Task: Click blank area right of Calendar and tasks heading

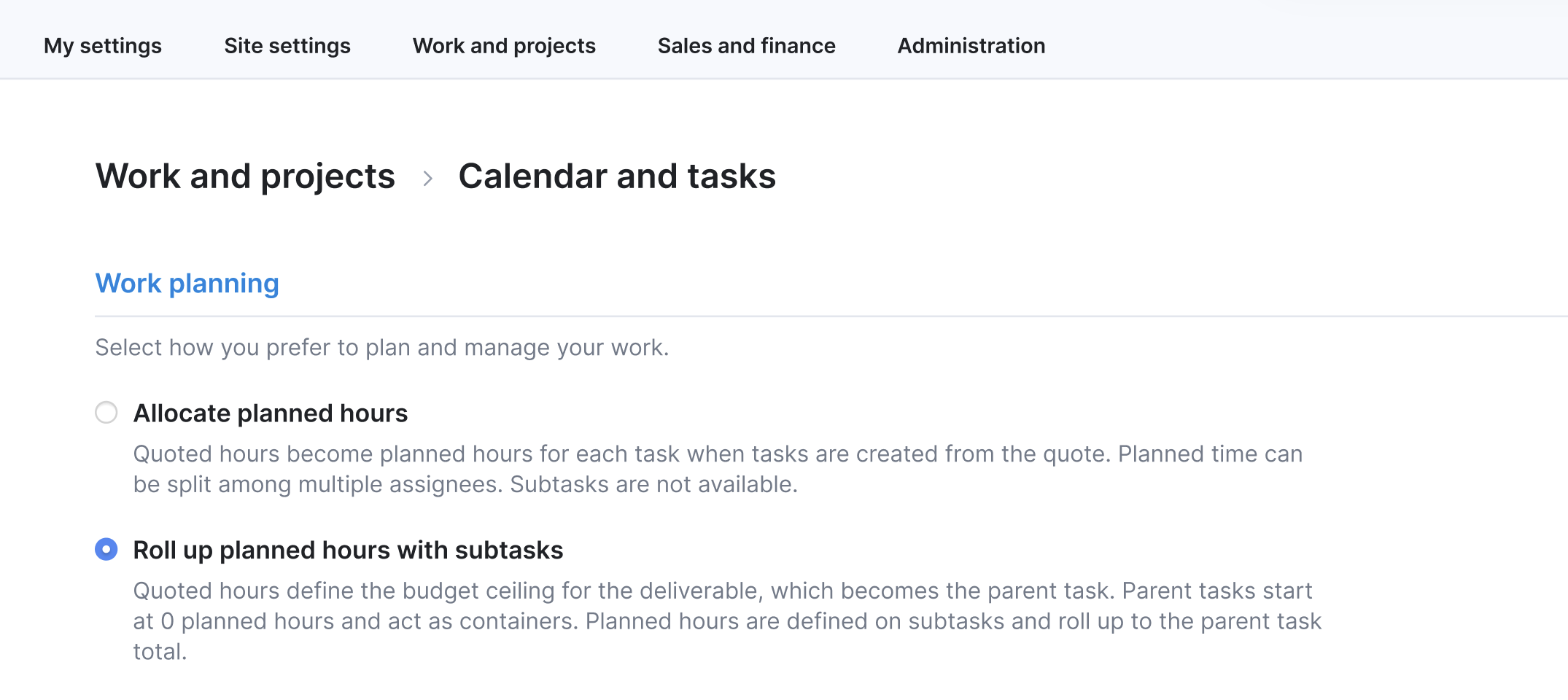Action: point(1167,176)
